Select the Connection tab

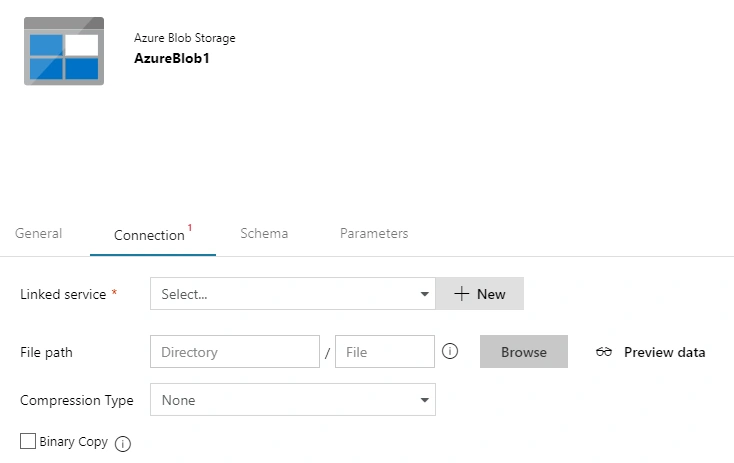point(153,235)
